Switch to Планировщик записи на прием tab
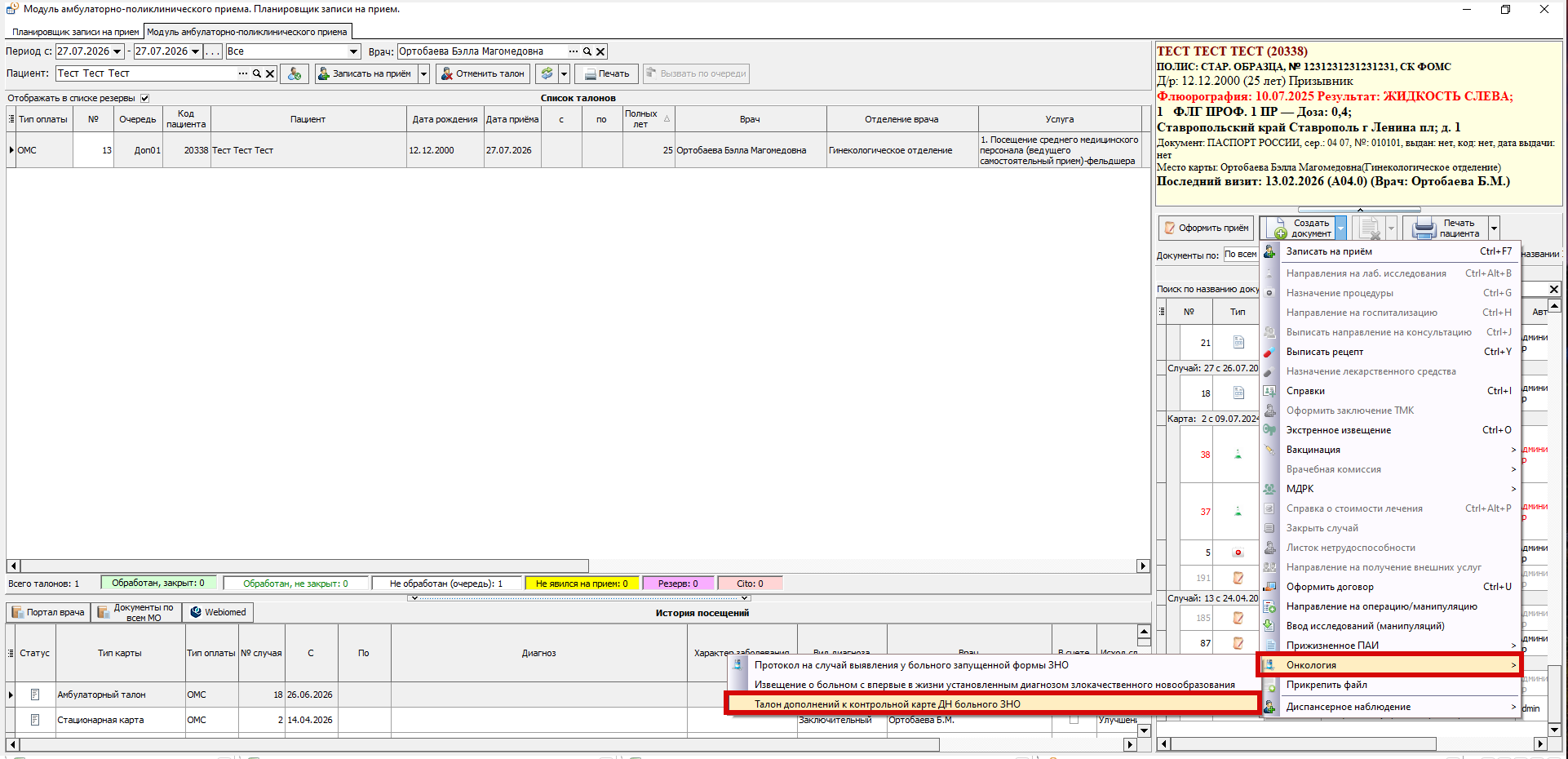 pos(75,32)
